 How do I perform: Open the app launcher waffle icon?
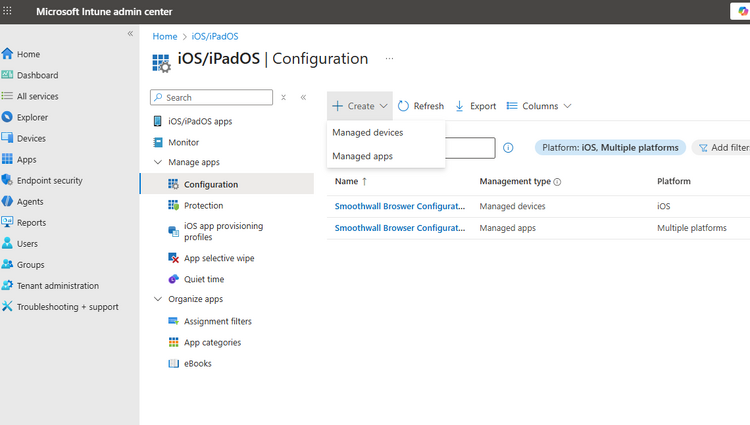click(7, 11)
